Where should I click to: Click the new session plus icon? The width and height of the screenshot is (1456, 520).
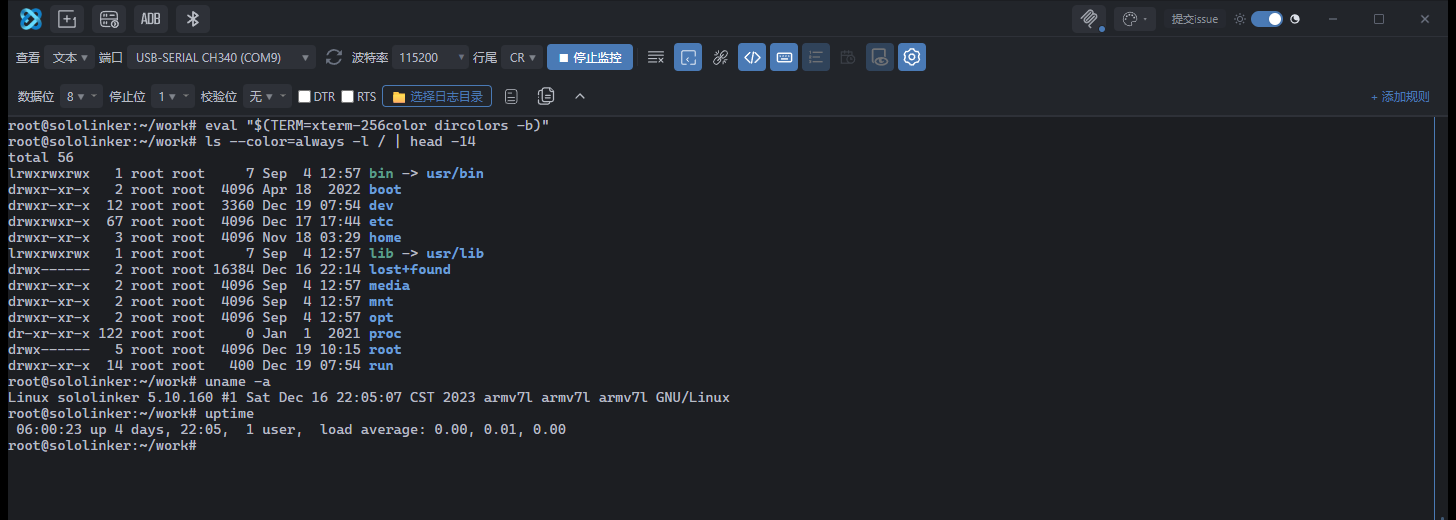[67, 19]
